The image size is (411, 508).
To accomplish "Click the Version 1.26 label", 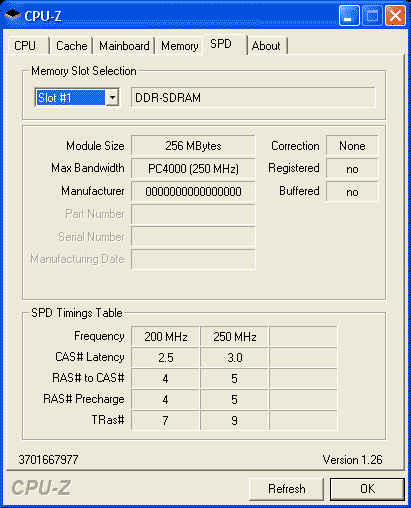I will [x=352, y=460].
